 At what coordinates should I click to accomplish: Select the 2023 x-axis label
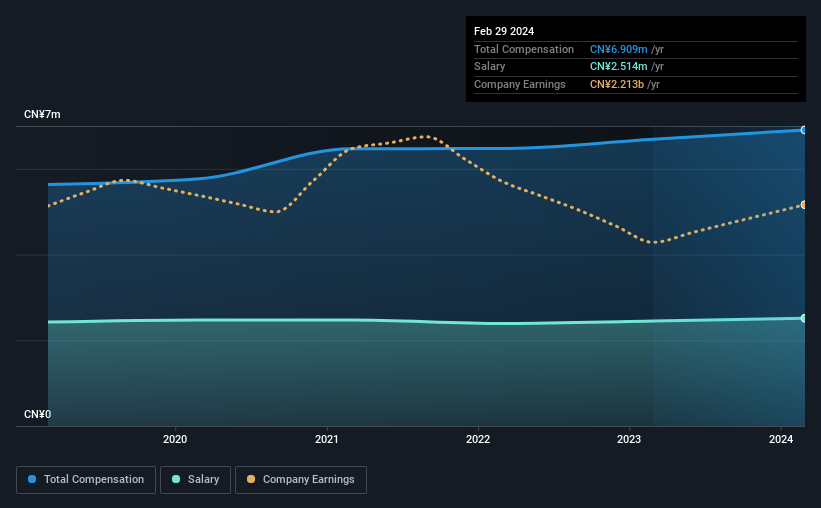(x=629, y=439)
